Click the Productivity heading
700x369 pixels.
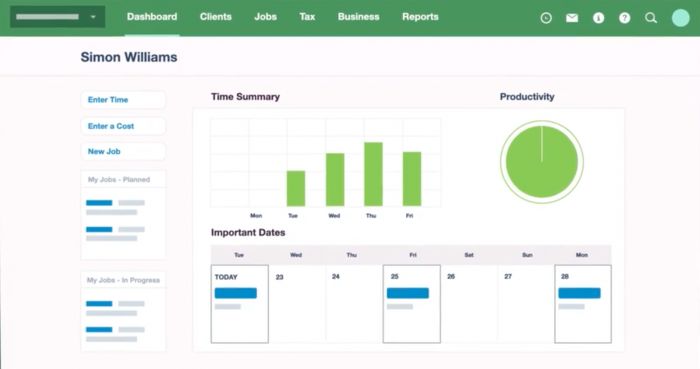527,97
